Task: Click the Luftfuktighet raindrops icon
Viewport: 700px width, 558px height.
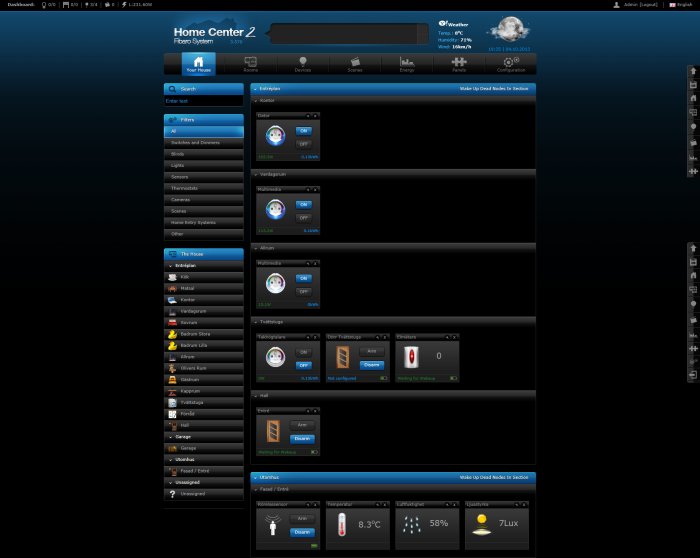Action: coord(412,525)
